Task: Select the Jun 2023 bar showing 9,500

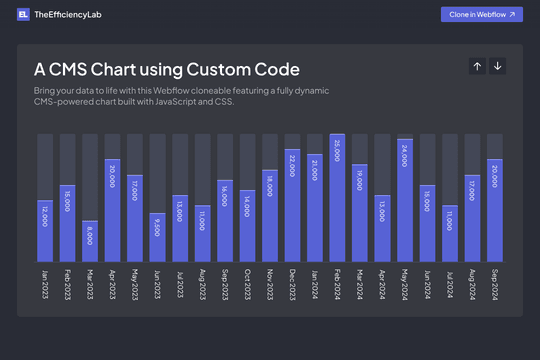Action: coord(157,237)
